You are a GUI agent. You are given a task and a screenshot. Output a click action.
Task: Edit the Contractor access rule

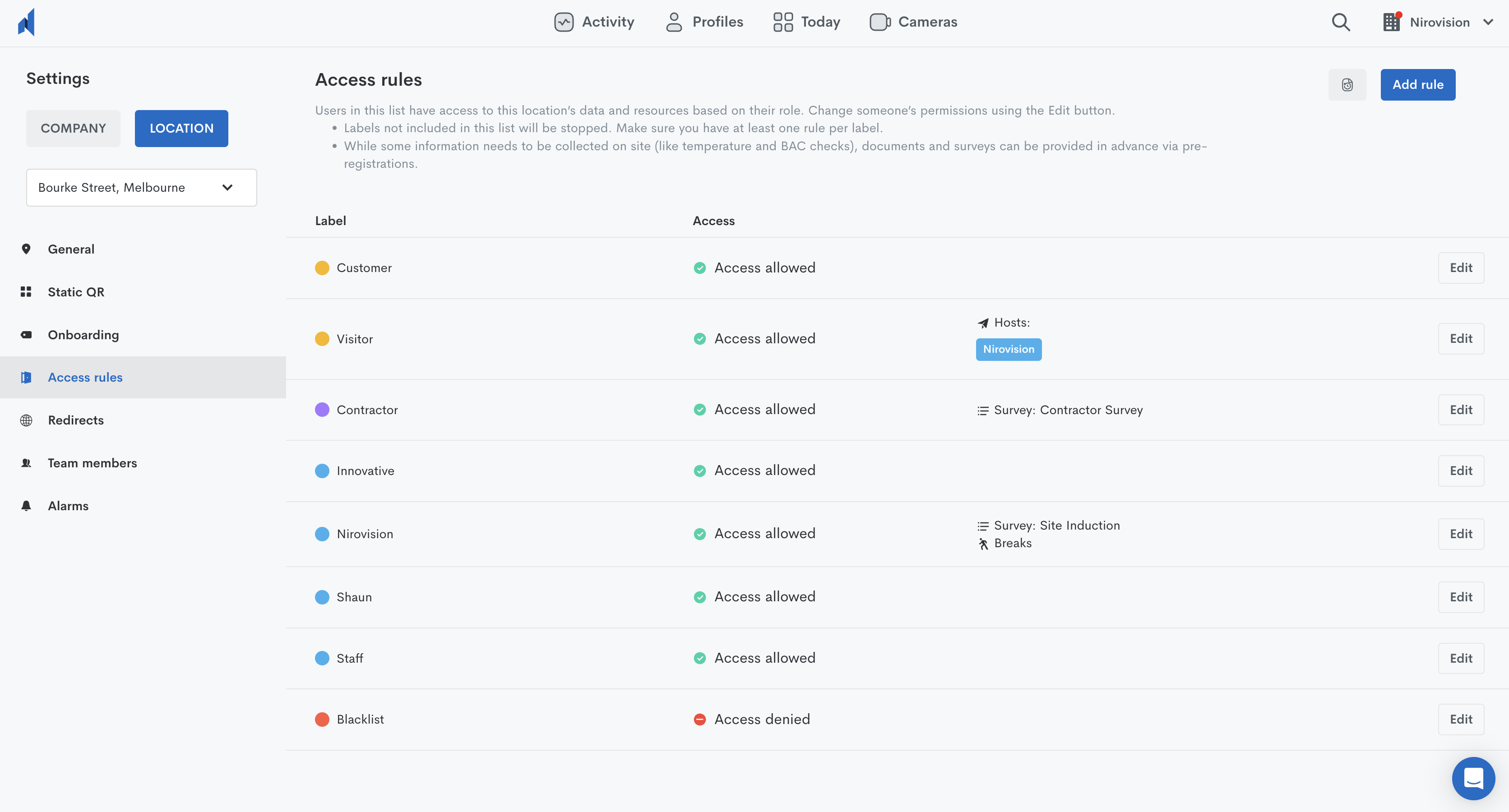[x=1461, y=410]
